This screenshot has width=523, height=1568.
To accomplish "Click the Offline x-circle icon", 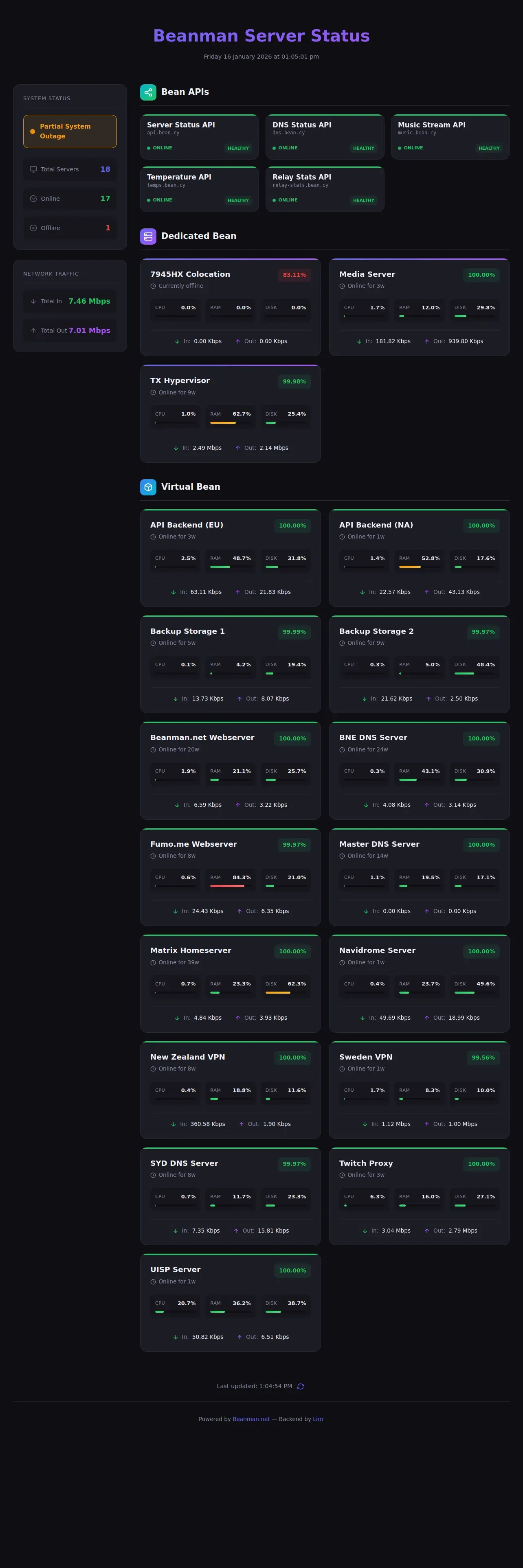I will [33, 228].
